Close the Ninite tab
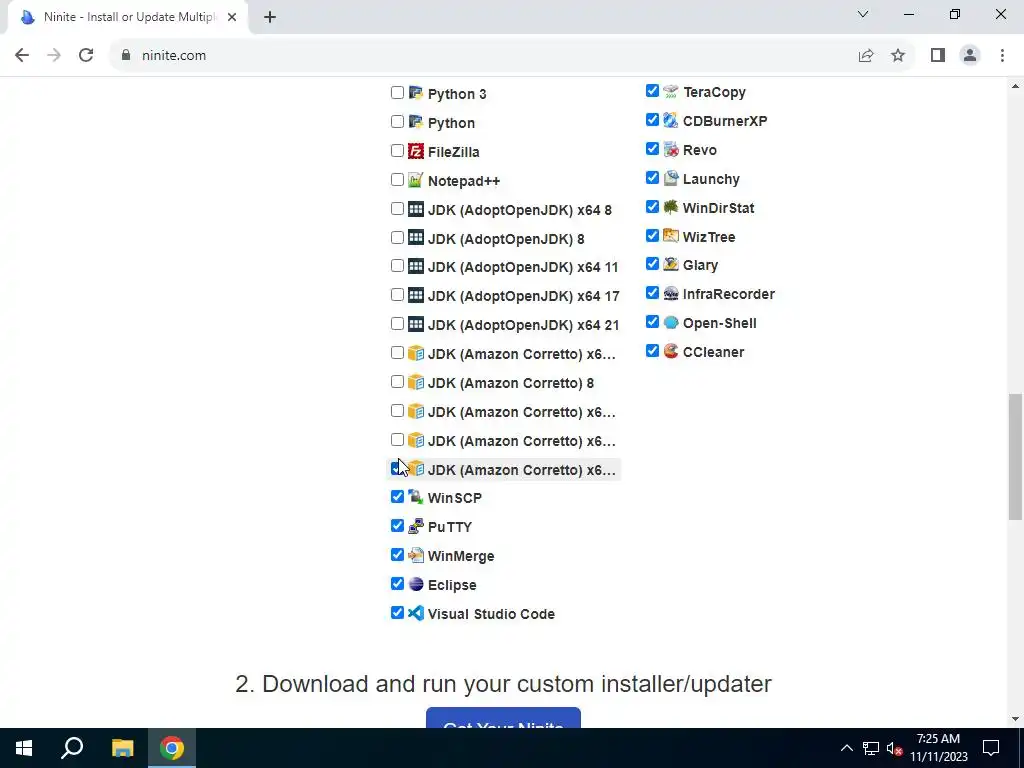Image resolution: width=1024 pixels, height=768 pixels. [232, 17]
